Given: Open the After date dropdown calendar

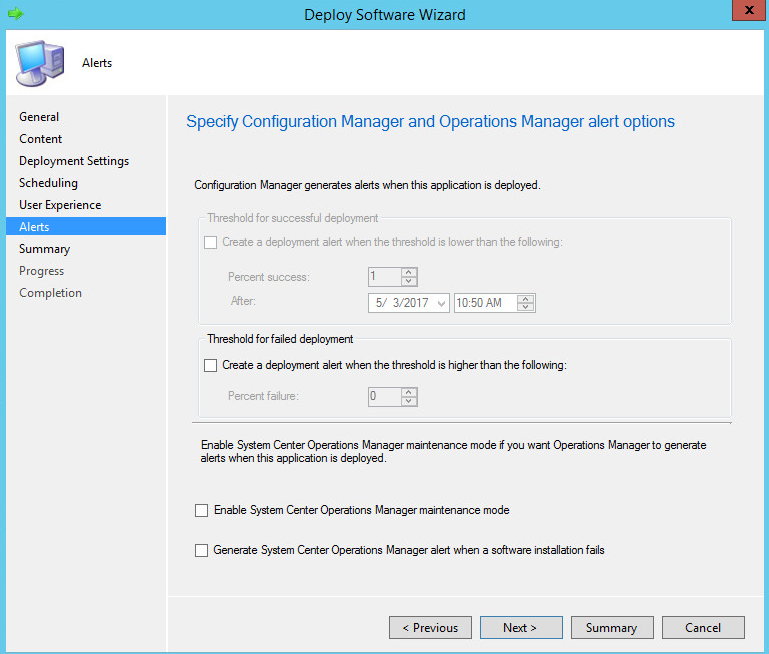Looking at the screenshot, I should pyautogui.click(x=441, y=303).
